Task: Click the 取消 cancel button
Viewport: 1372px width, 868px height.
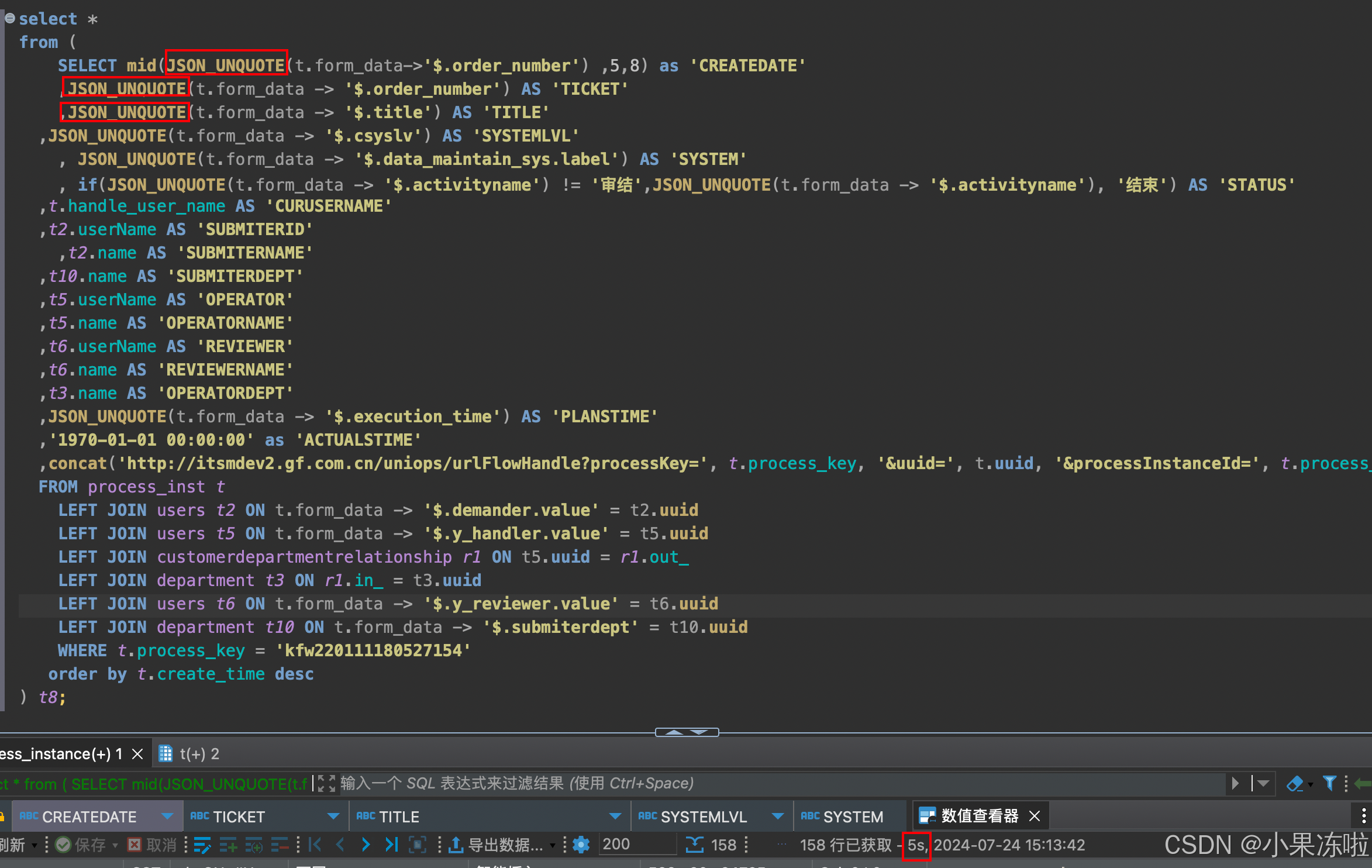Action: (x=153, y=845)
